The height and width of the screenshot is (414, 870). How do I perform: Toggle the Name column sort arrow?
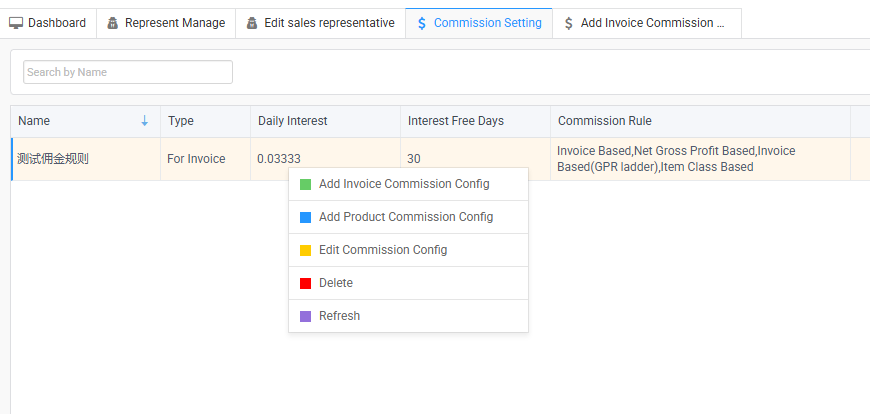[144, 121]
